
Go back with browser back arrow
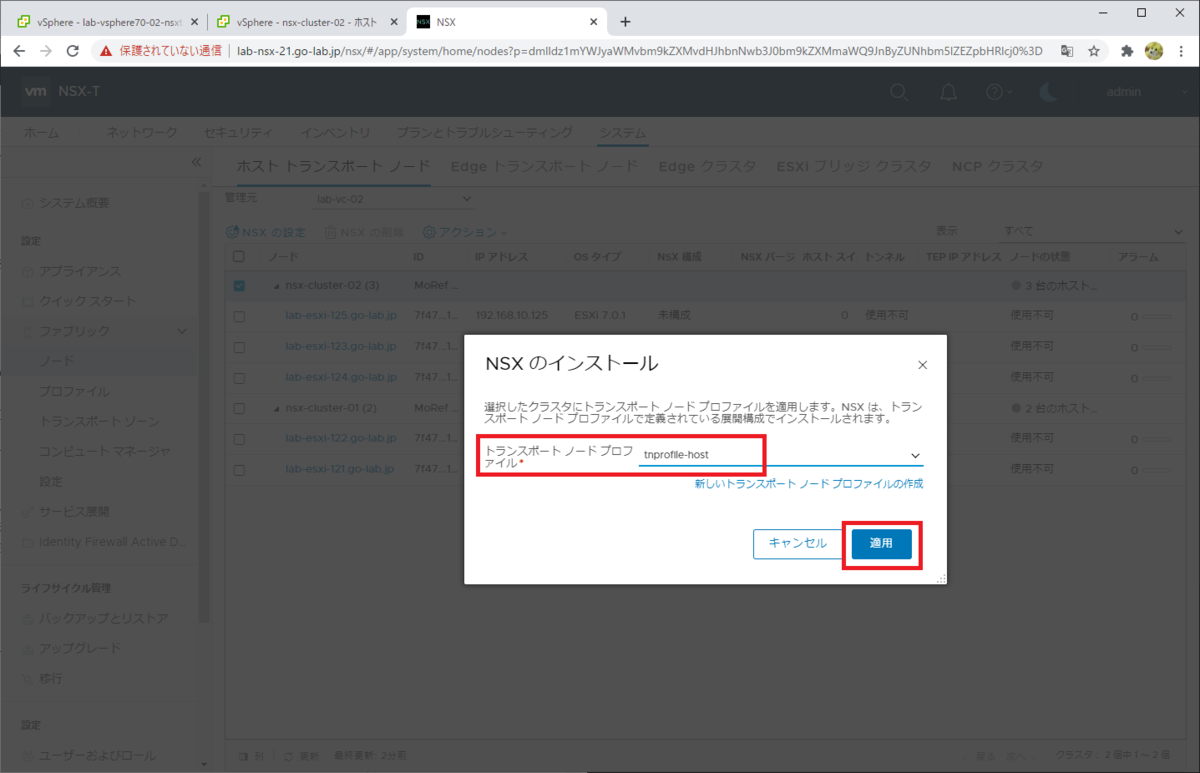coord(19,50)
